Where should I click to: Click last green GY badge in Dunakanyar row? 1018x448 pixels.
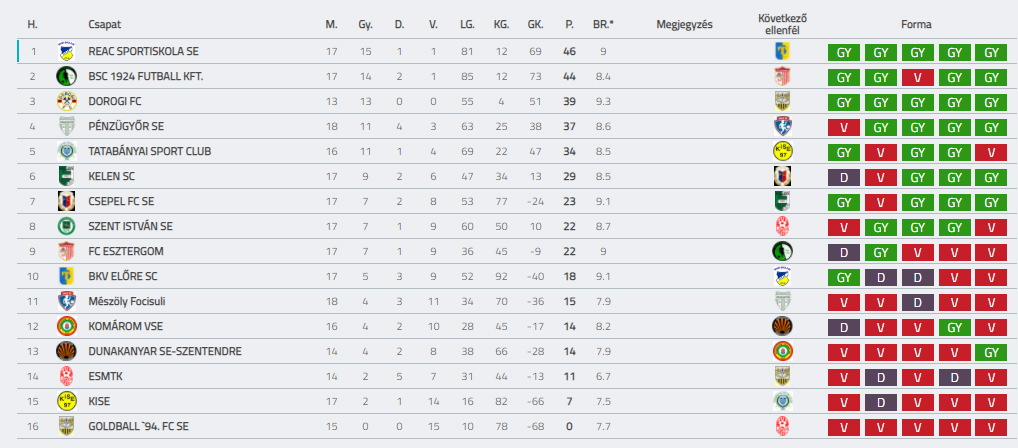tap(990, 352)
